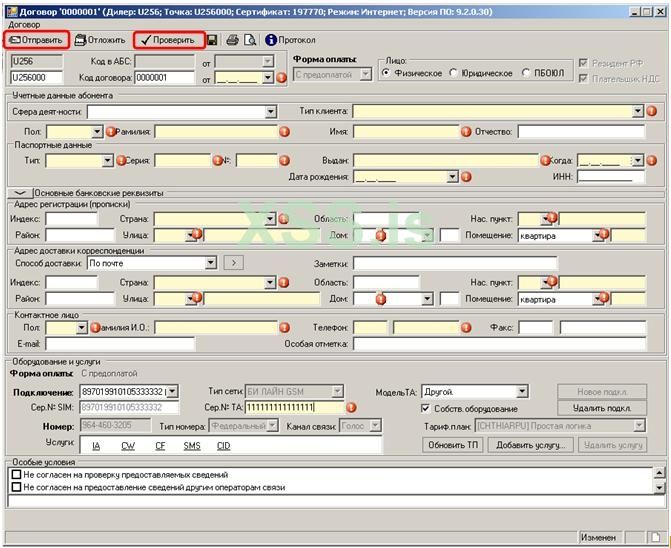
Task: Expand the Способ доставки dropdown
Action: (210, 263)
